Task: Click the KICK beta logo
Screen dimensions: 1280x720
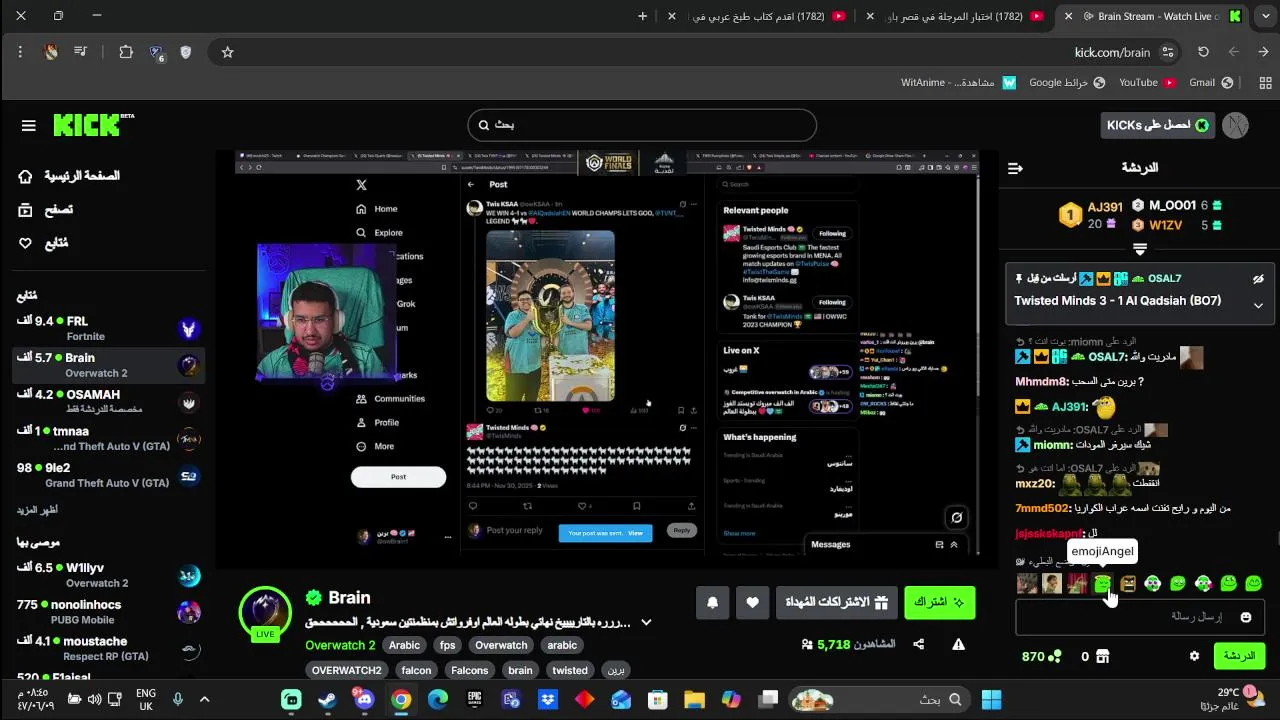Action: tap(94, 124)
